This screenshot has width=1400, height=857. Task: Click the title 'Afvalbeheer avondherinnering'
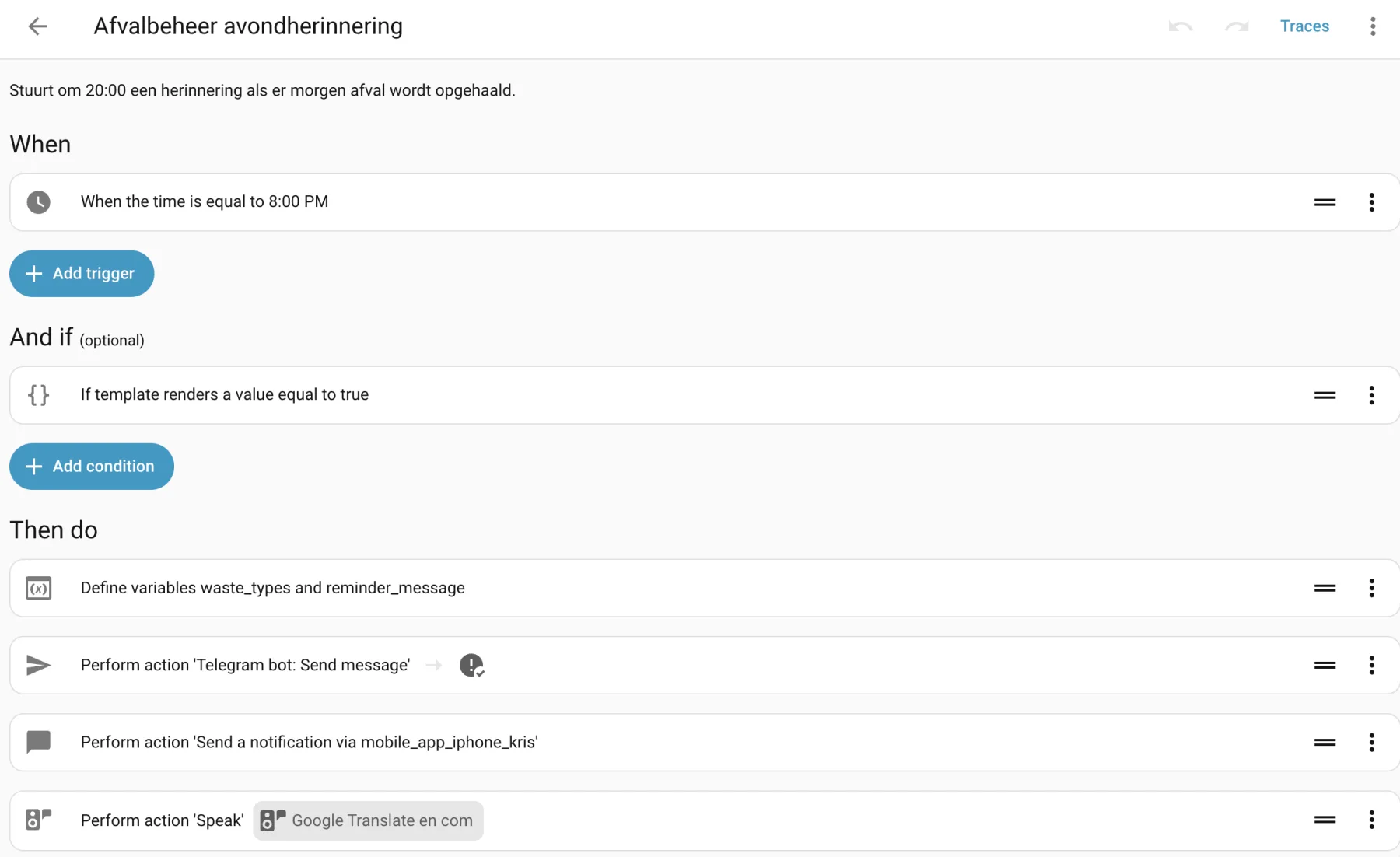tap(248, 26)
